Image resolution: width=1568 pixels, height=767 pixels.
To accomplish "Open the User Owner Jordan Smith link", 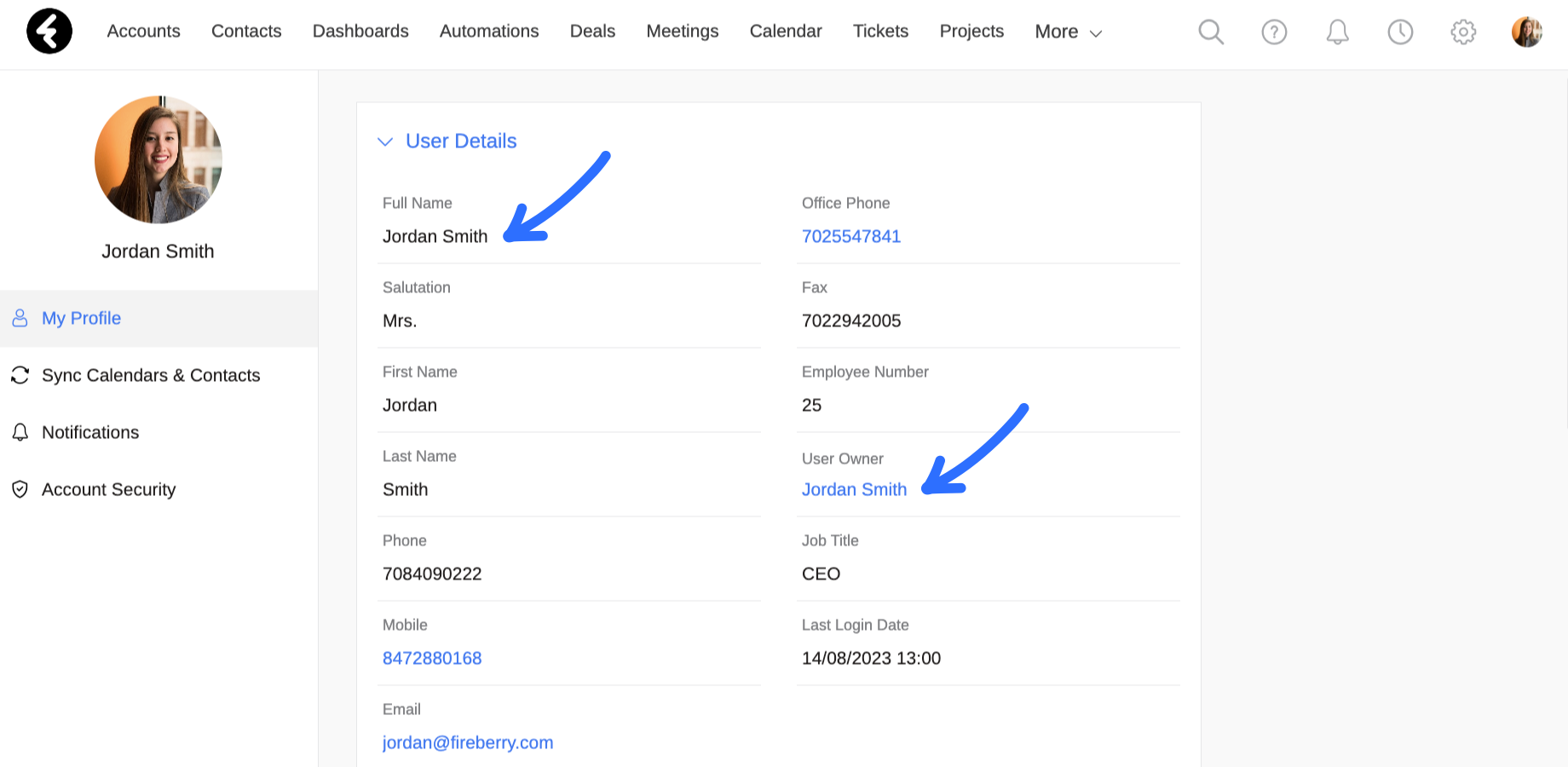I will pyautogui.click(x=854, y=489).
